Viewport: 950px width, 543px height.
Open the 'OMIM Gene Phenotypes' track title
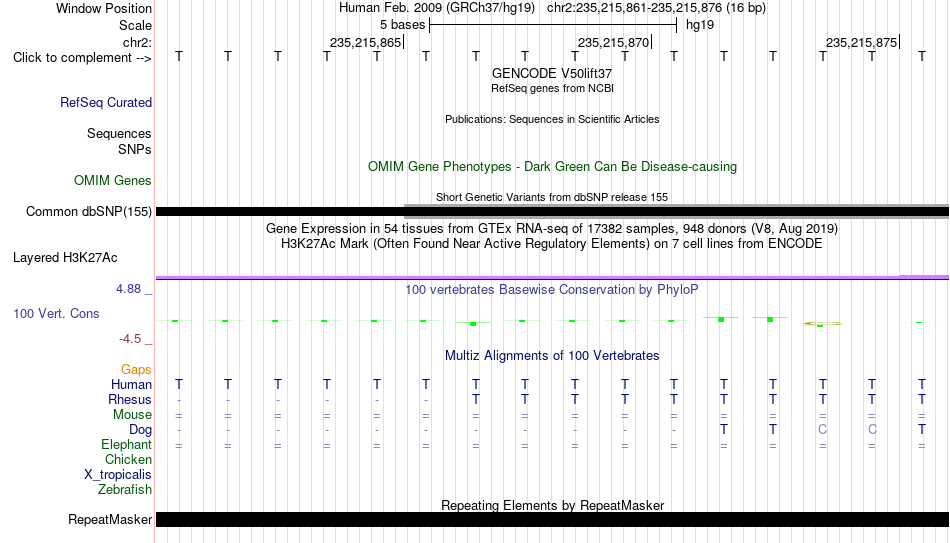tap(552, 167)
